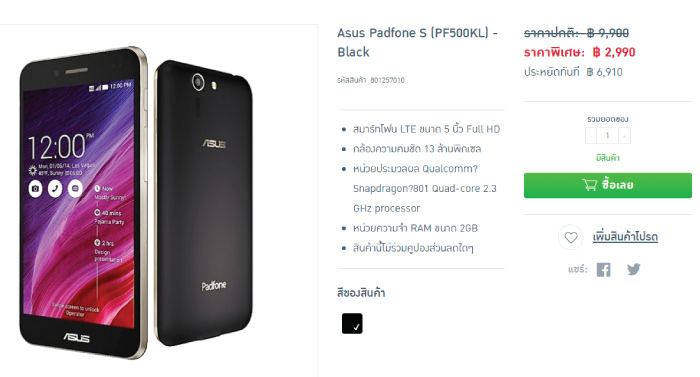Screen dimensions: 700x377
Task: Click the front-view phone product image
Action: pos(83,202)
